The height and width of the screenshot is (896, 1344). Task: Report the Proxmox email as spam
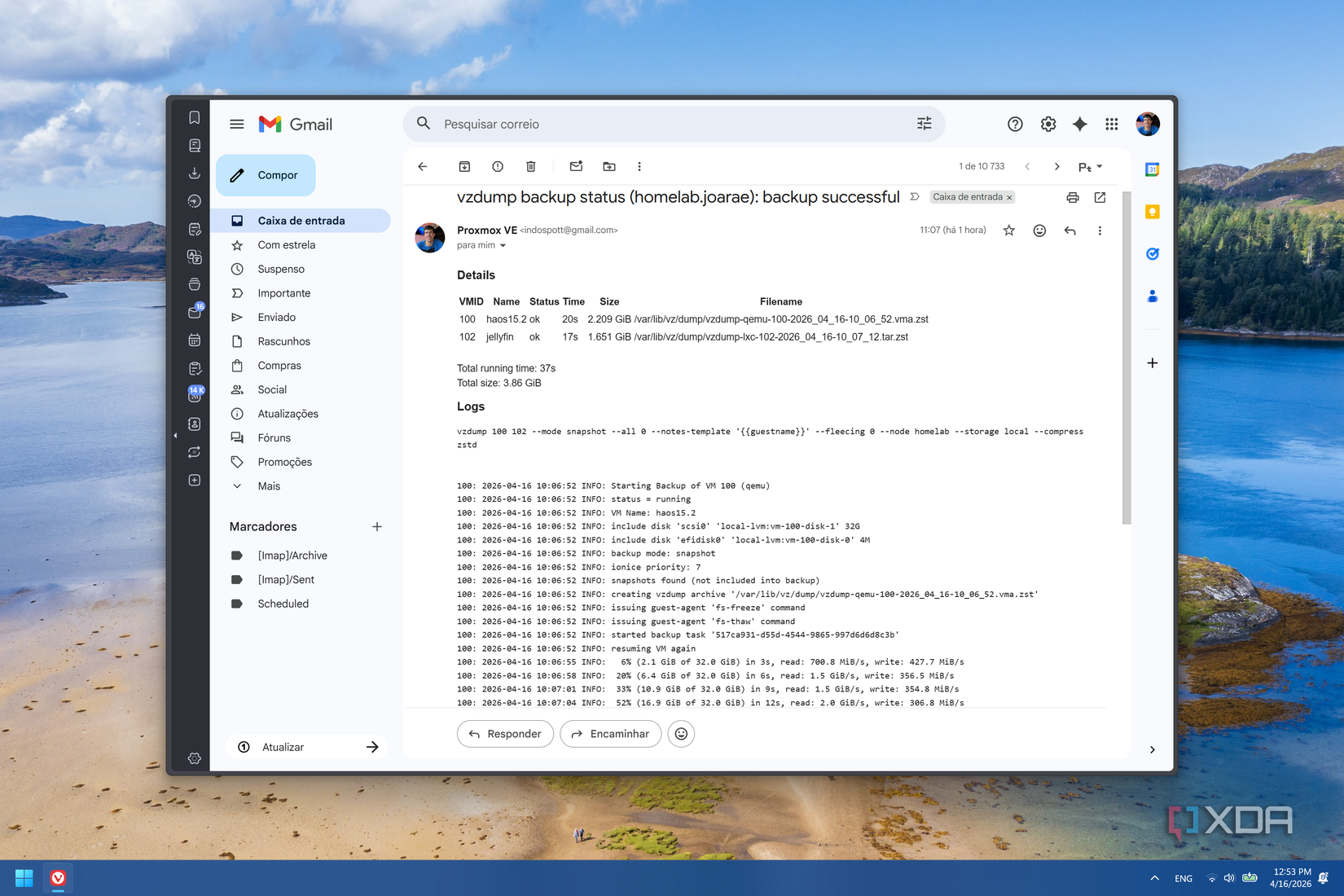[498, 166]
